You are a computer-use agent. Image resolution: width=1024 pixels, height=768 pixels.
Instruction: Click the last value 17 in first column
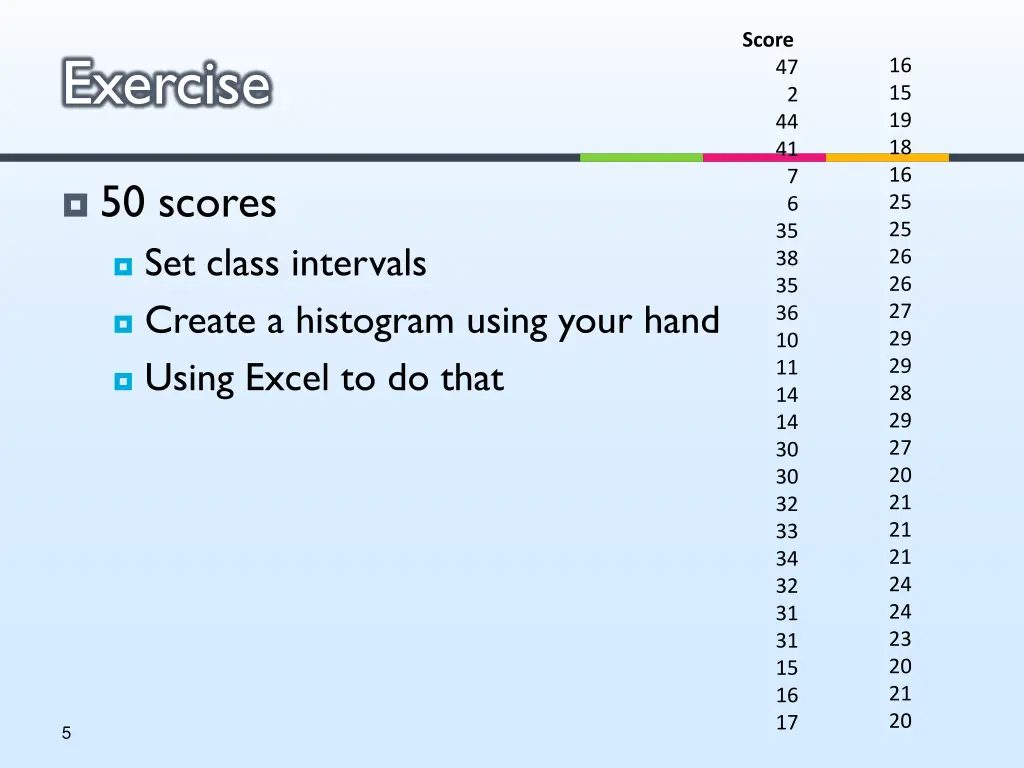(x=787, y=722)
